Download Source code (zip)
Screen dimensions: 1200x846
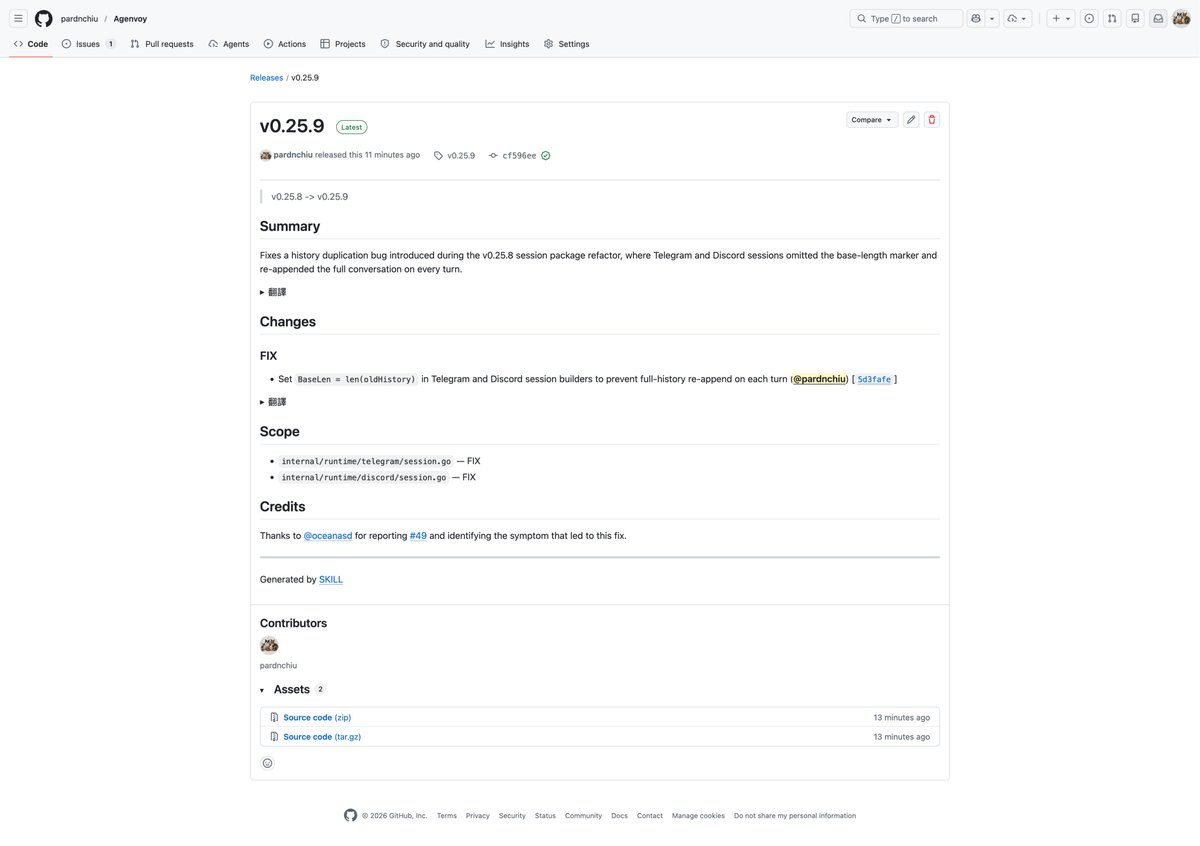(317, 717)
